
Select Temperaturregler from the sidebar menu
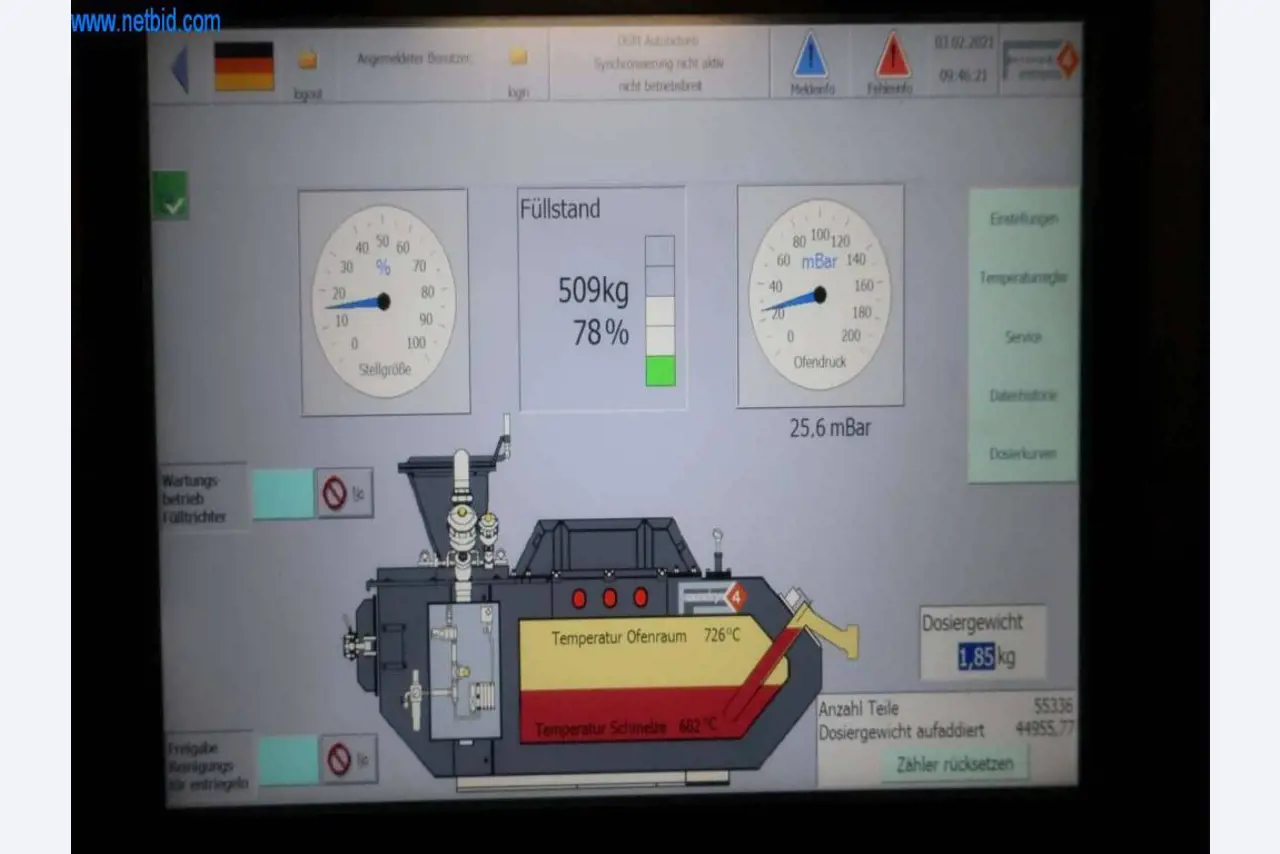1022,277
